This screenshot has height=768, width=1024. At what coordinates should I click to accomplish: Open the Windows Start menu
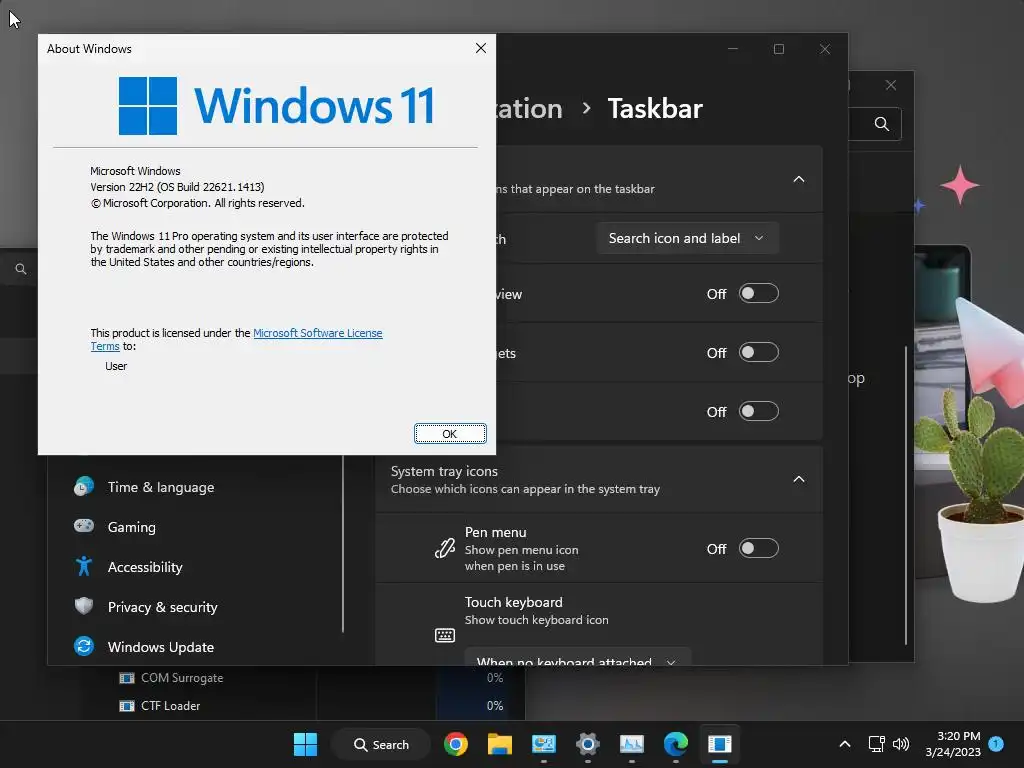click(305, 744)
